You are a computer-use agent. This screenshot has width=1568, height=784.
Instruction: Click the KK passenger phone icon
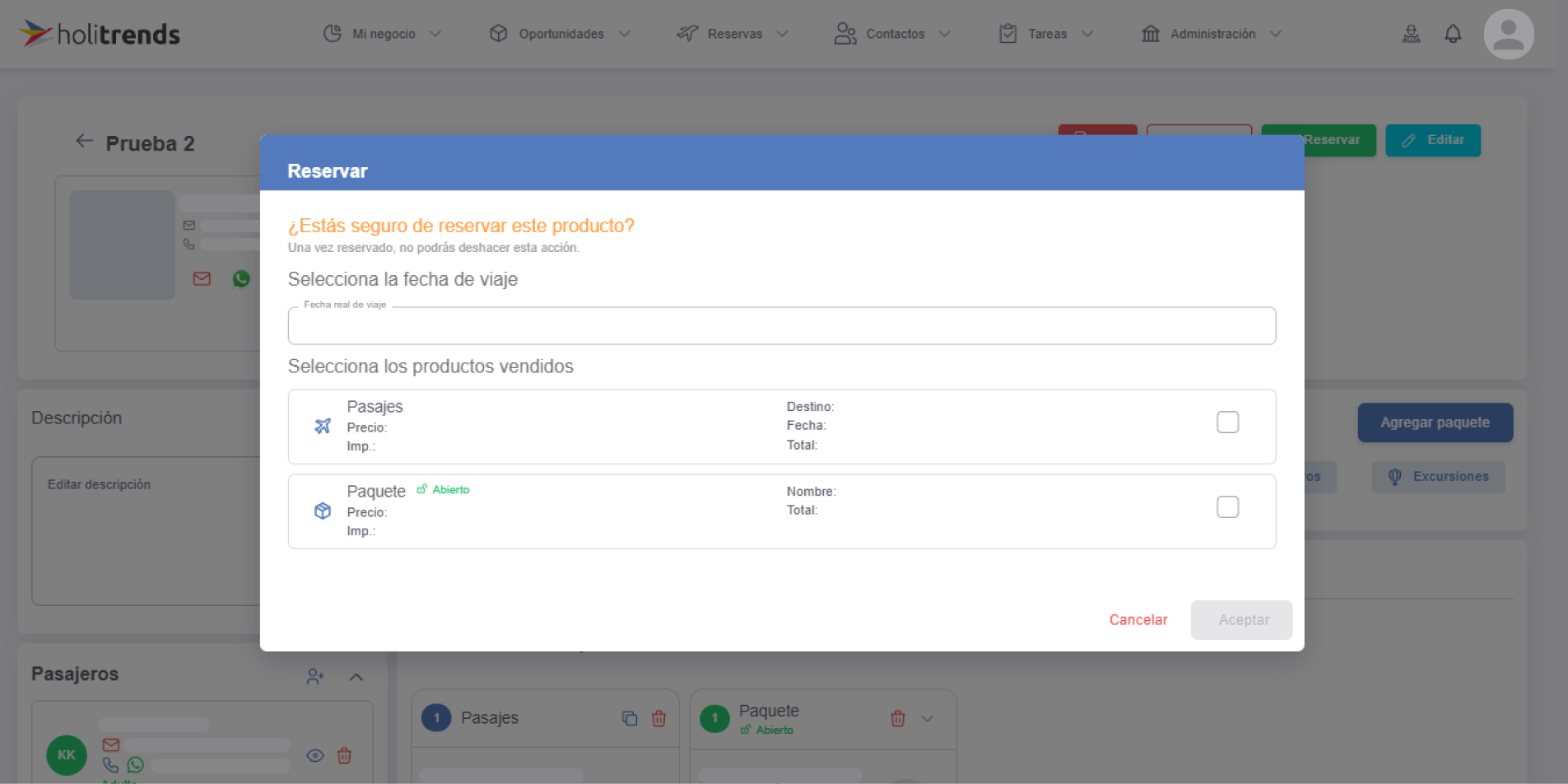110,765
